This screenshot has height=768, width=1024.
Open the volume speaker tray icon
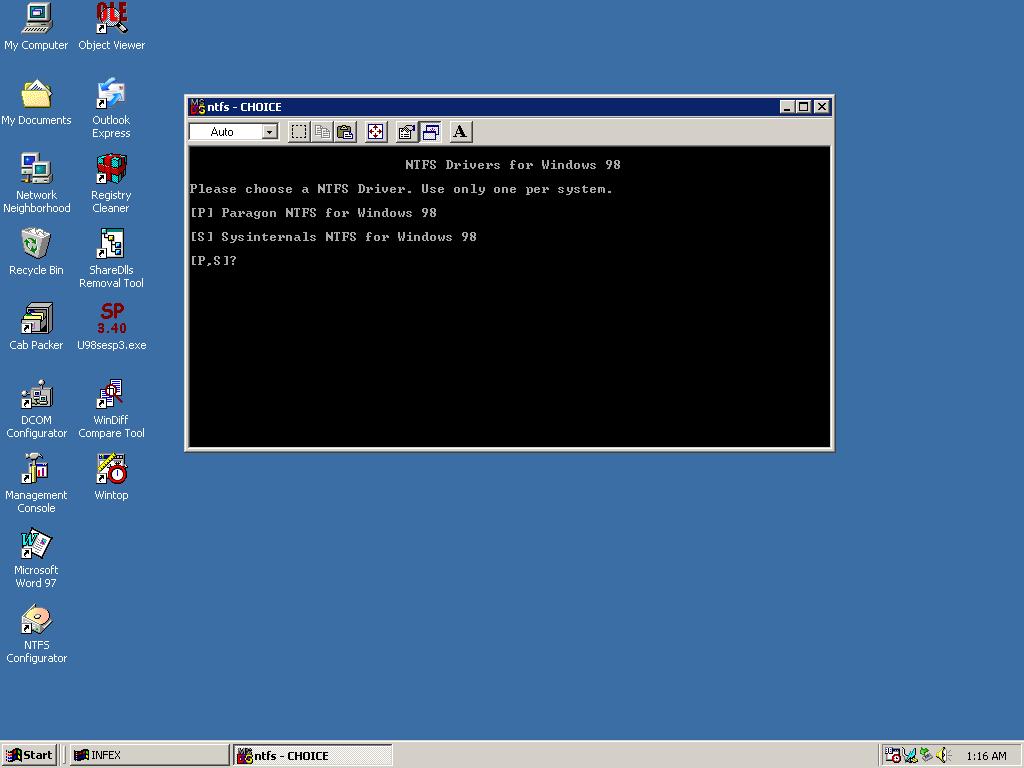coord(943,756)
